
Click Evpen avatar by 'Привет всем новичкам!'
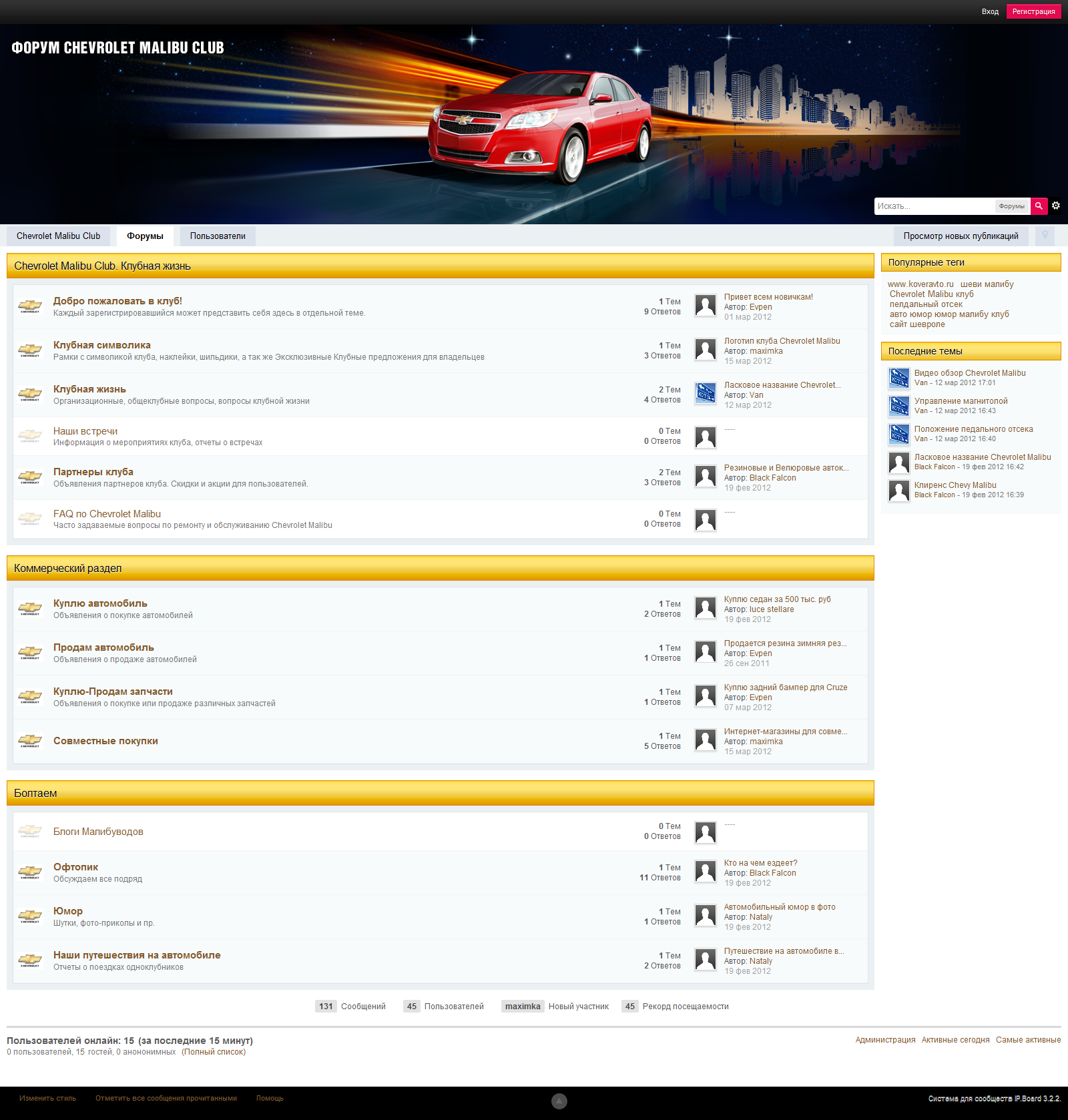pos(706,305)
